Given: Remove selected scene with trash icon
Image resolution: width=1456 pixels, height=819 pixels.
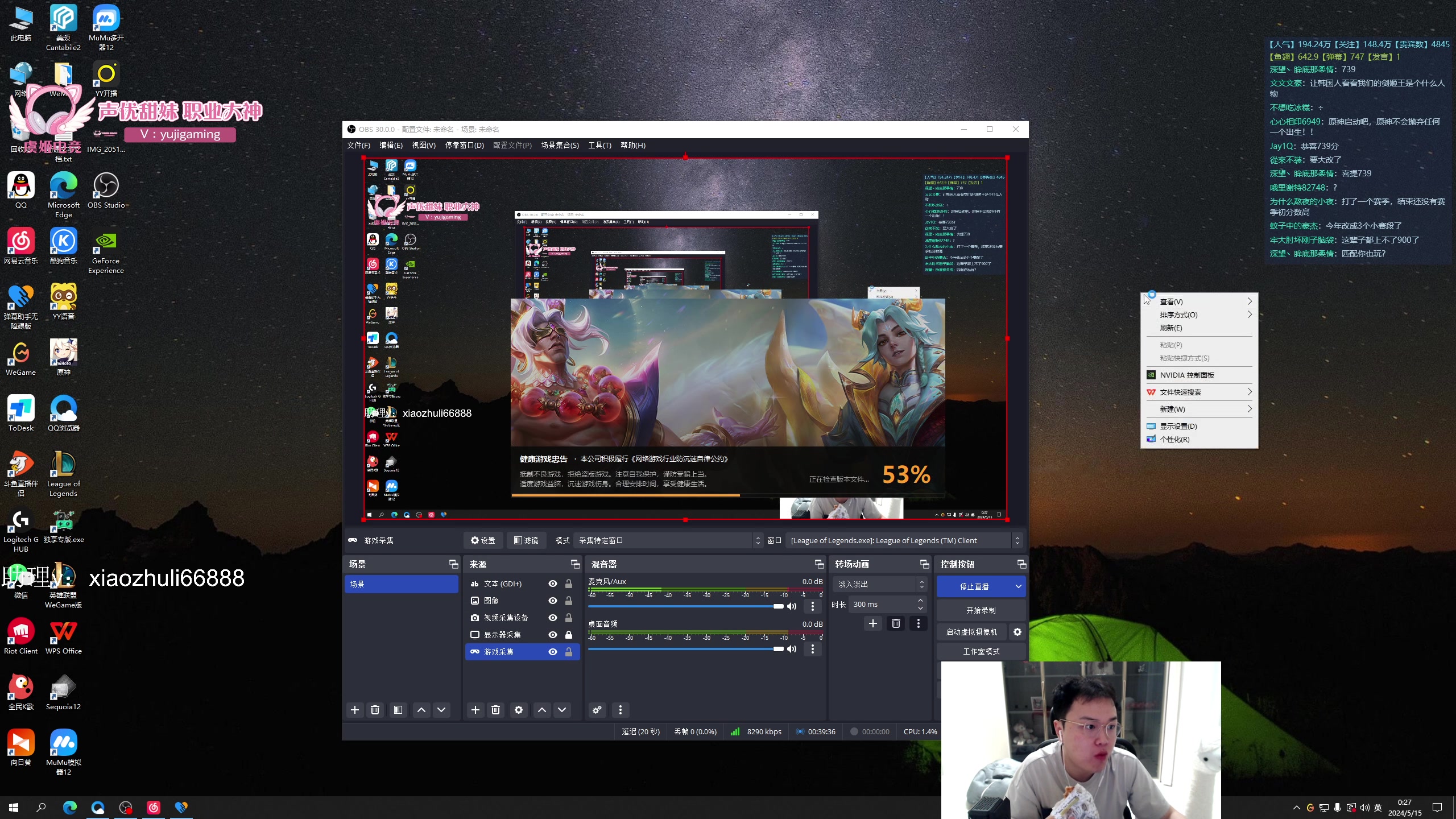Looking at the screenshot, I should tap(375, 710).
